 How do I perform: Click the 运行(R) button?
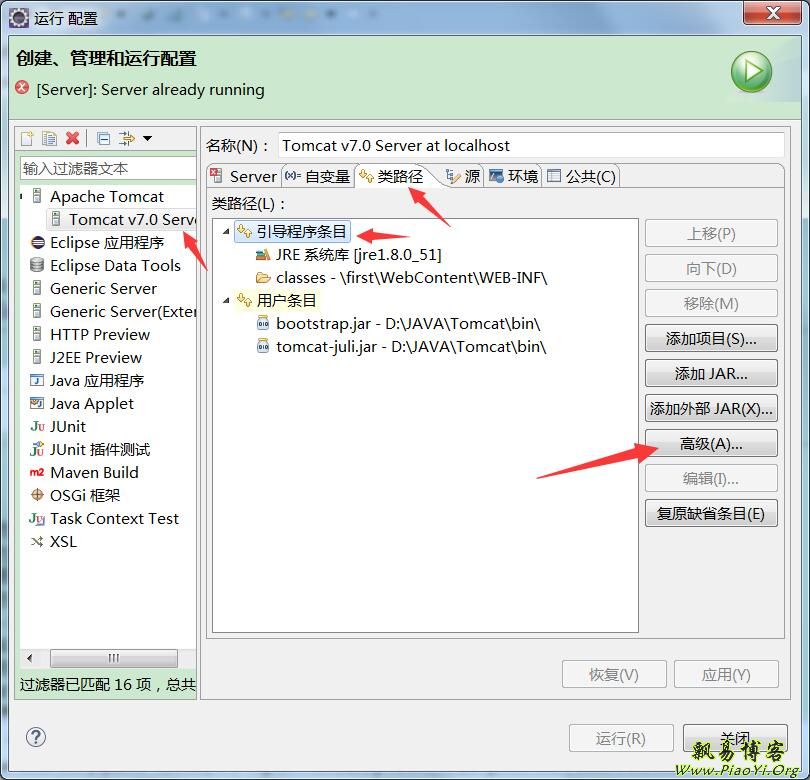pos(621,738)
